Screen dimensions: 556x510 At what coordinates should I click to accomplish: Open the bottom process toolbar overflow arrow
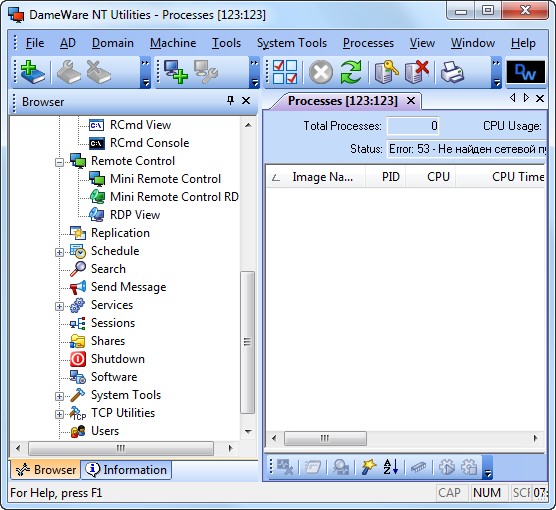pyautogui.click(x=488, y=467)
